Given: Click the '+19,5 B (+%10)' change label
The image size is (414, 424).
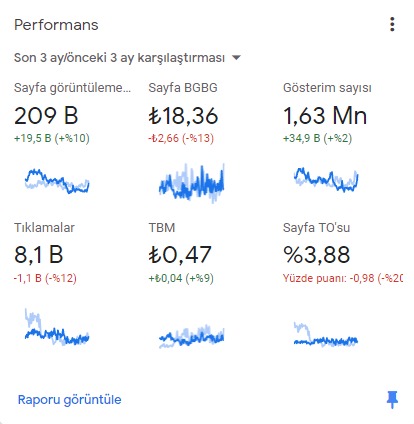Looking at the screenshot, I should click(x=52, y=138).
